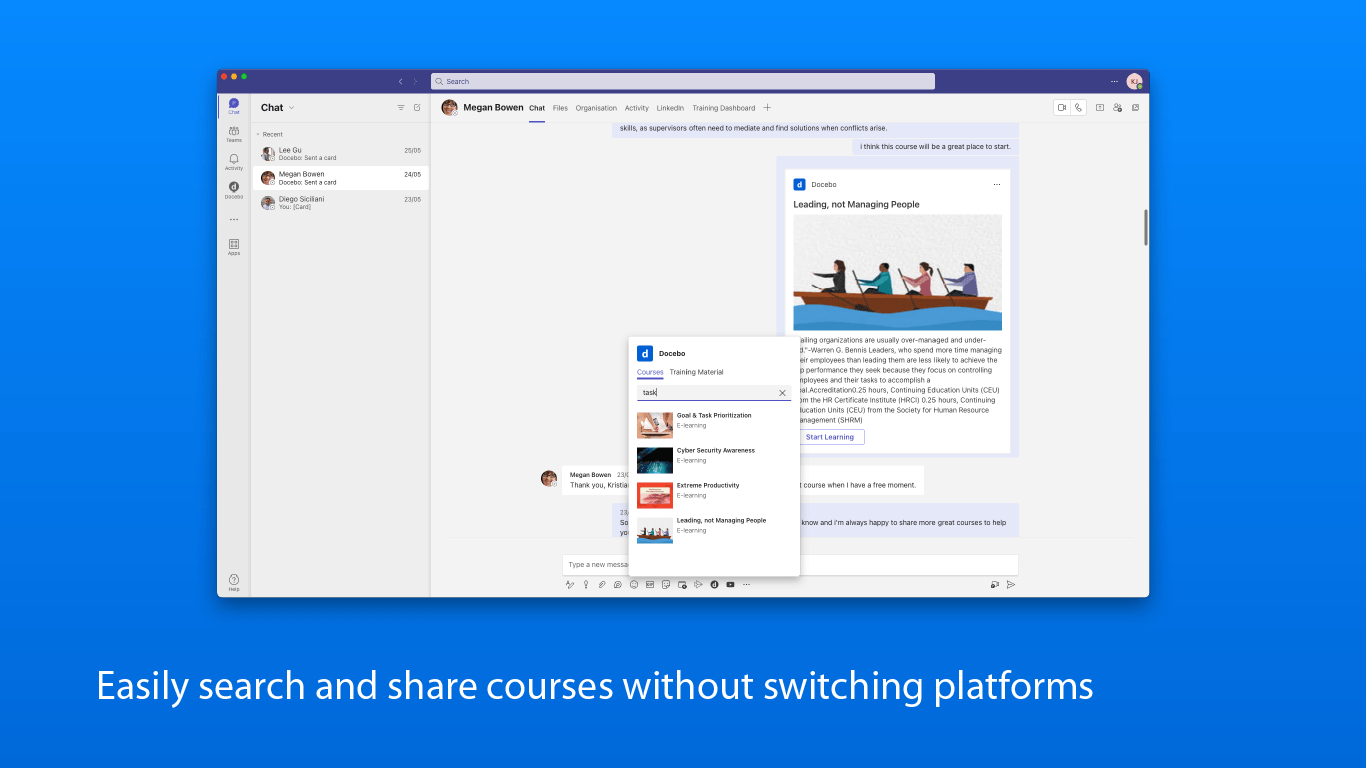1366x768 pixels.
Task: Select Extreme Productivity course
Action: click(x=714, y=495)
